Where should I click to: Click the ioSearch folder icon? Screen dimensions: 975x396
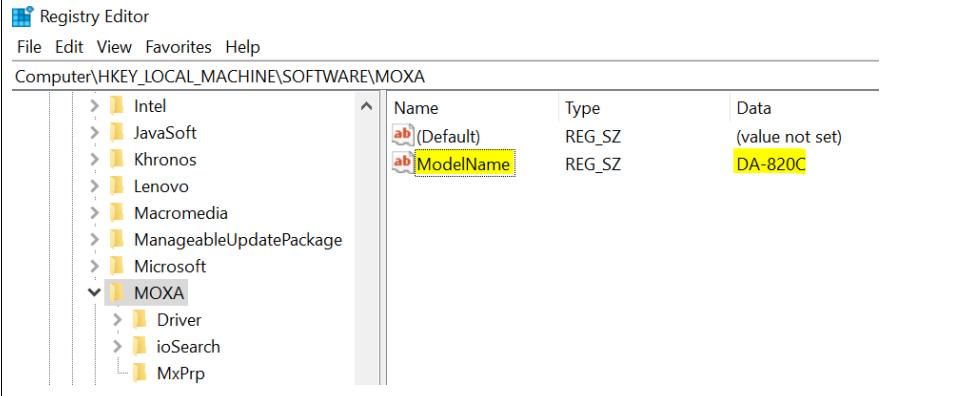click(x=140, y=346)
